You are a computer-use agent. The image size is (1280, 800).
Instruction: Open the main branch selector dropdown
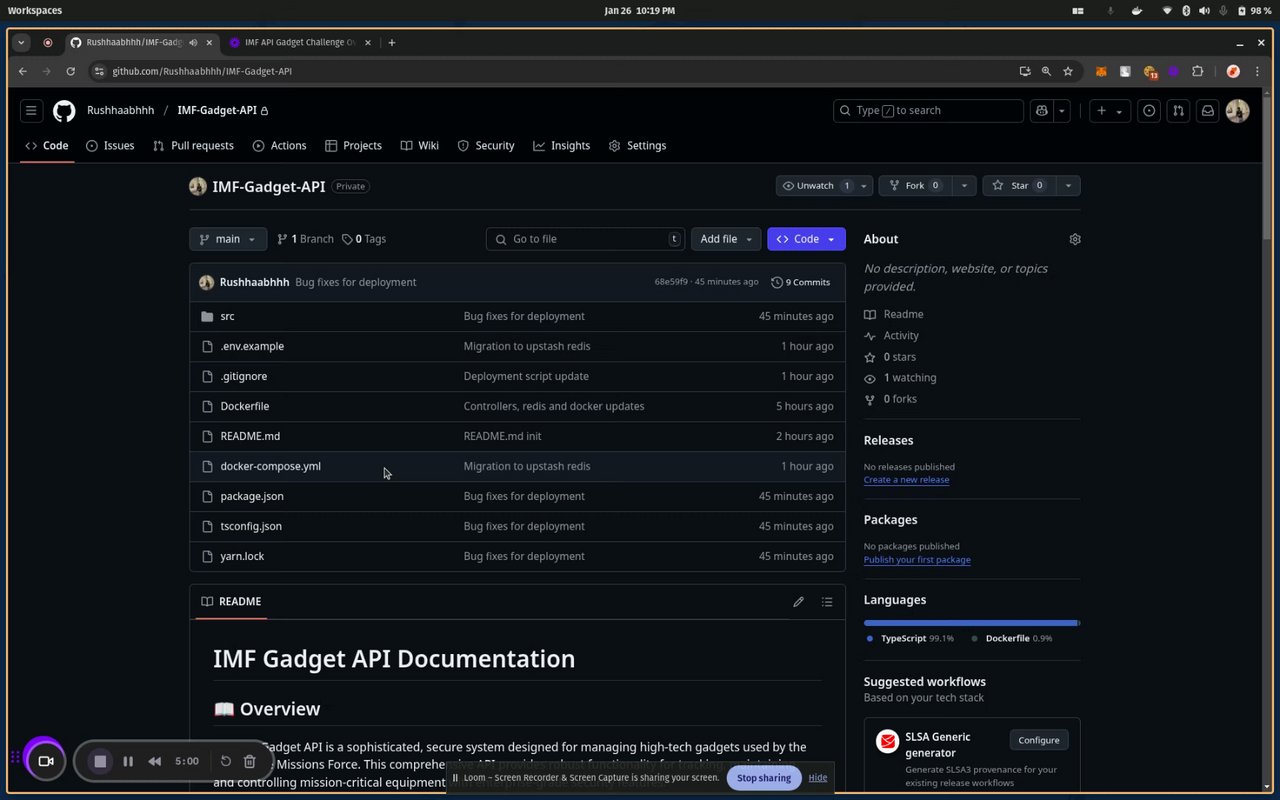pos(228,239)
